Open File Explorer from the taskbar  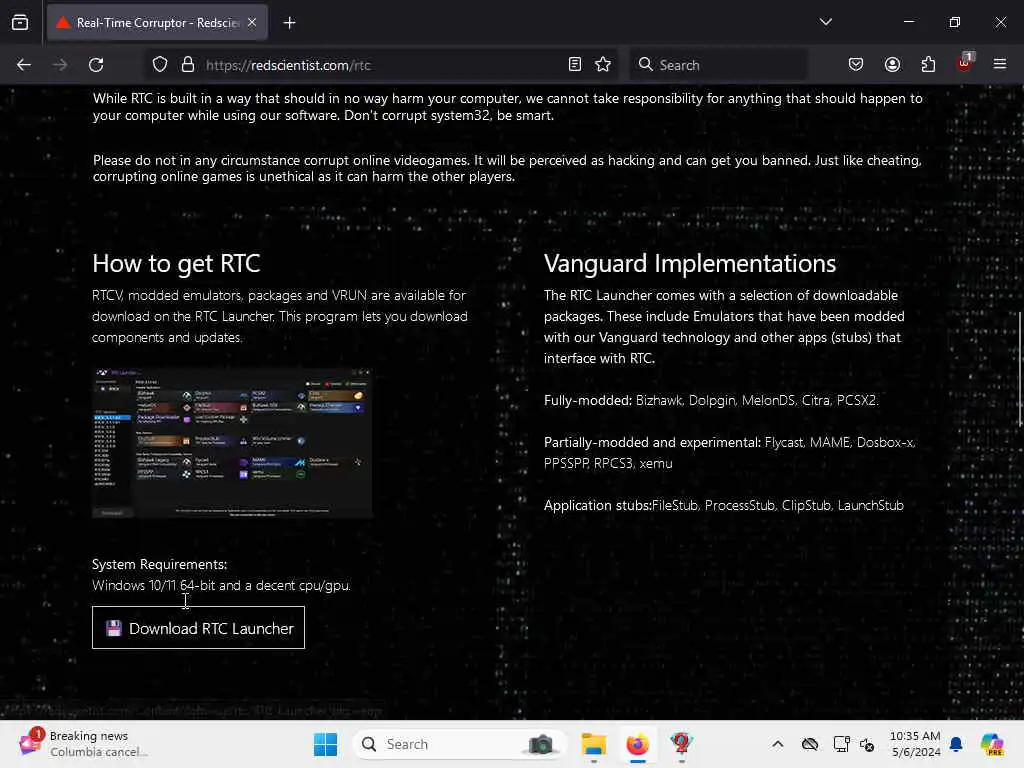[x=594, y=744]
